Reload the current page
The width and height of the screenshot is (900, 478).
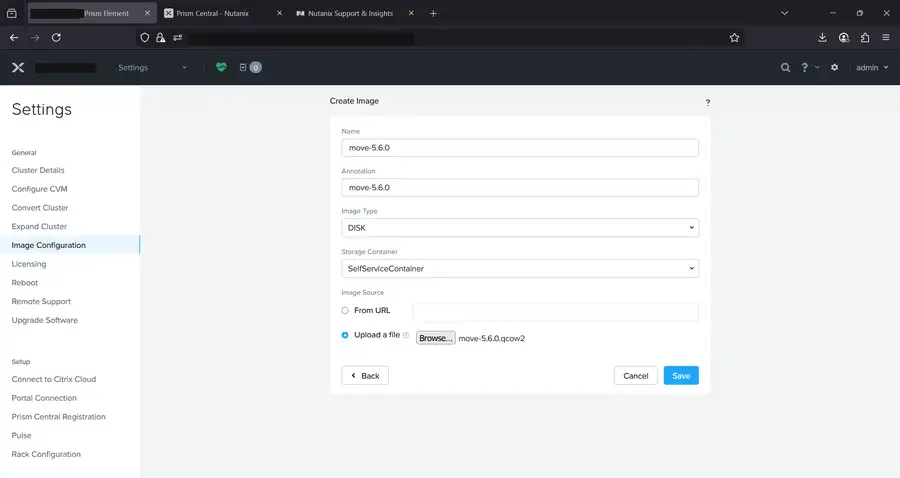tap(56, 37)
